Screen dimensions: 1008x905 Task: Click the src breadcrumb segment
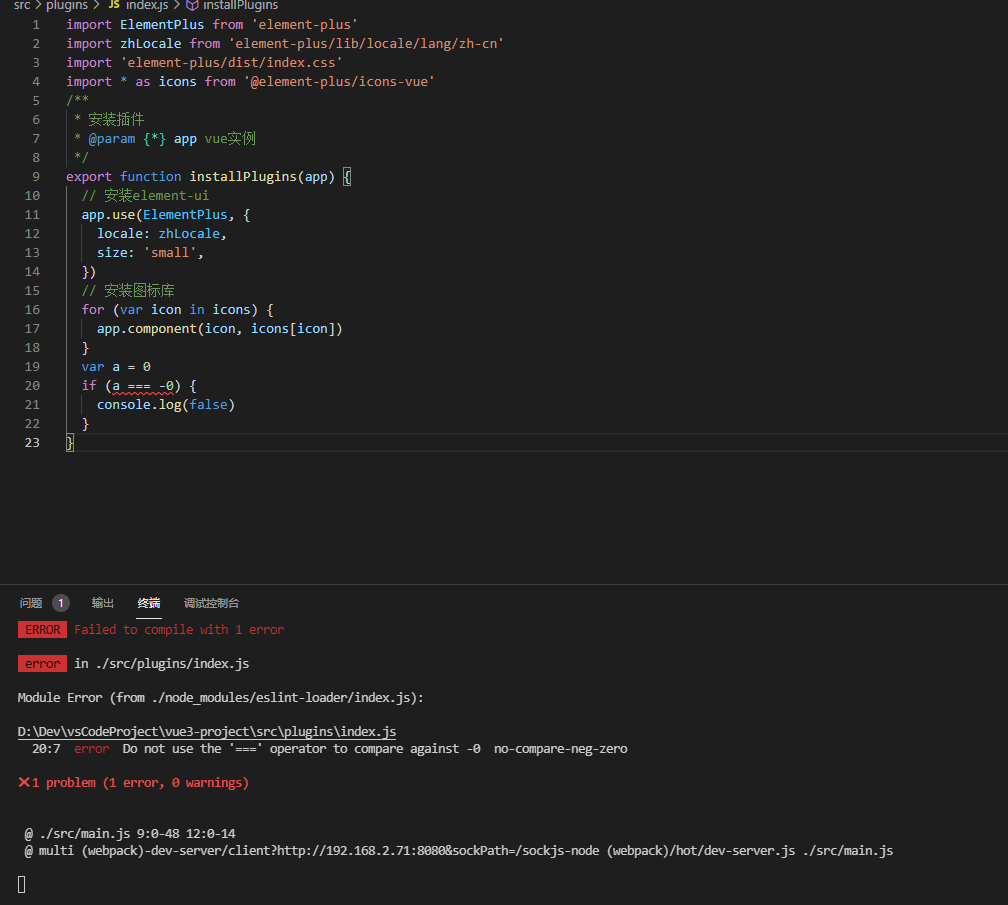click(22, 5)
